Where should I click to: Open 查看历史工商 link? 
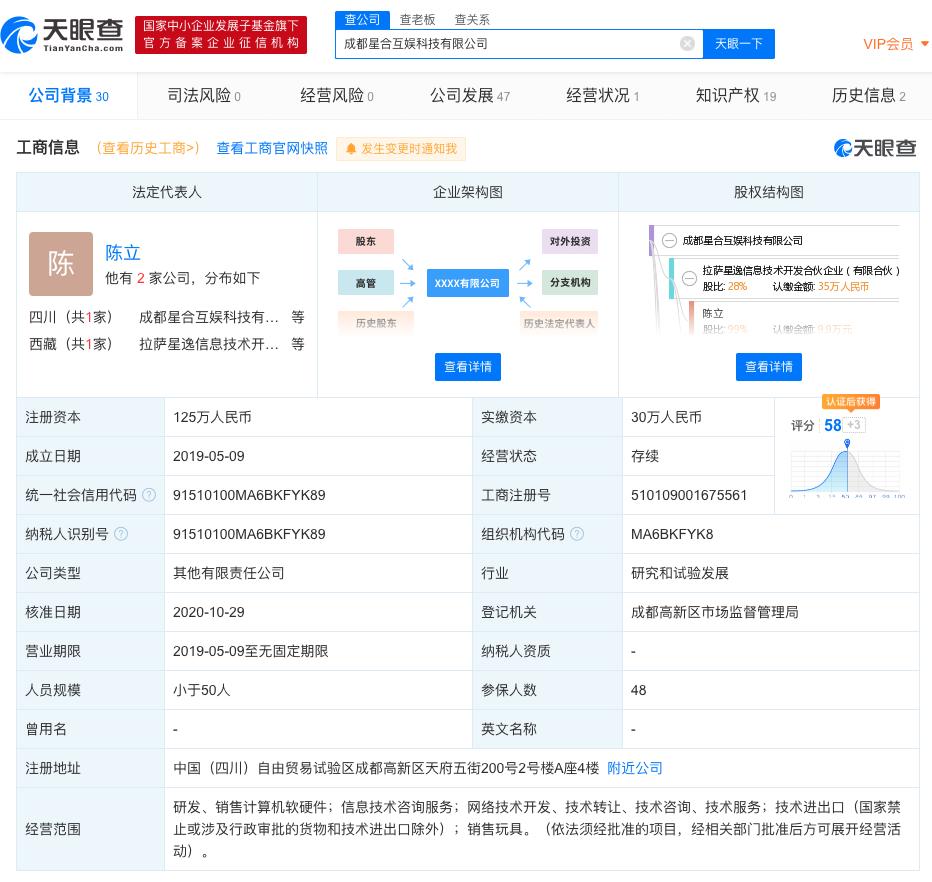coord(148,148)
